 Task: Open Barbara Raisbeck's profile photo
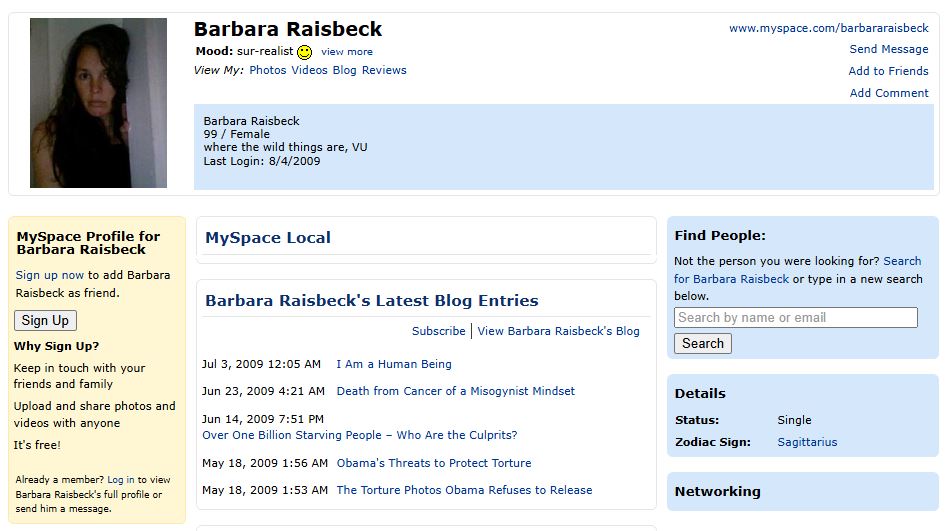point(98,102)
